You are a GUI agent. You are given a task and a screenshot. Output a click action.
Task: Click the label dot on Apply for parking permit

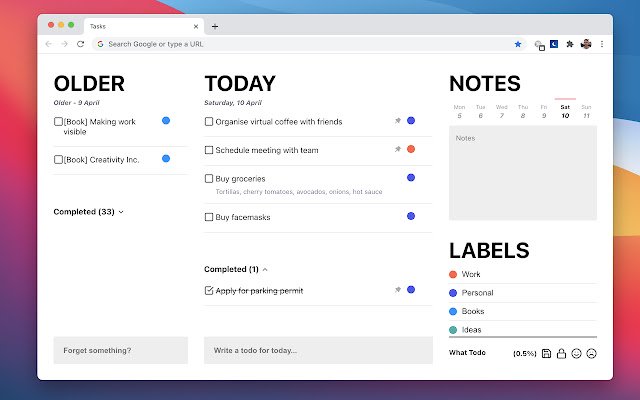tap(411, 289)
